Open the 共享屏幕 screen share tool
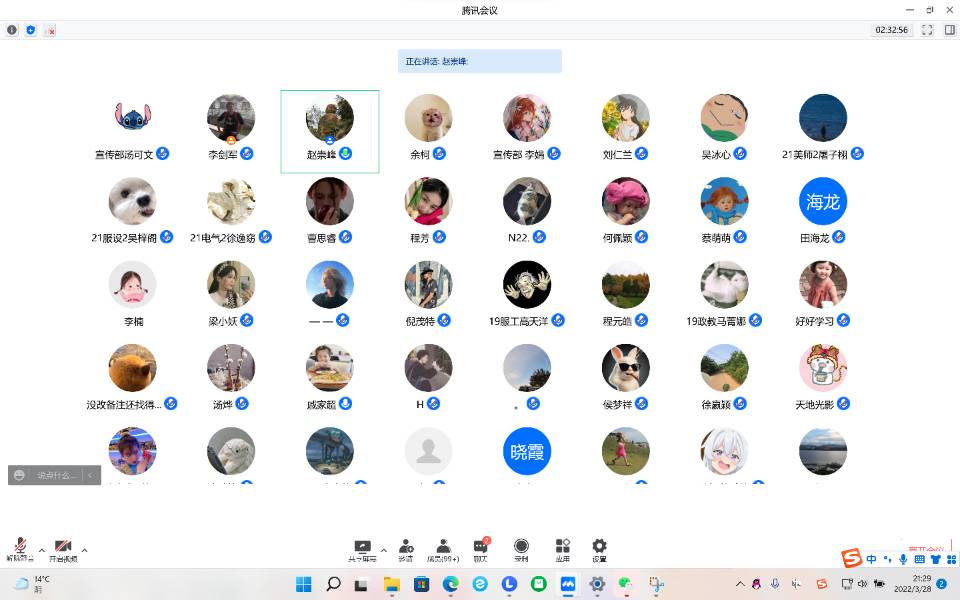The height and width of the screenshot is (600, 960). click(363, 548)
